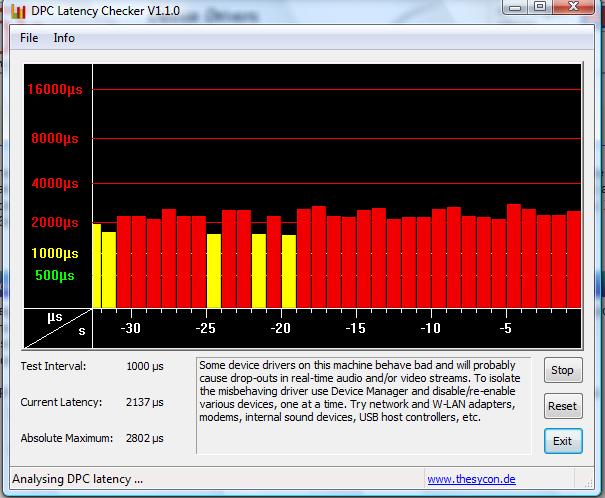This screenshot has width=605, height=498.
Task: Click the Absolute Maximum label
Action: [x=67, y=438]
